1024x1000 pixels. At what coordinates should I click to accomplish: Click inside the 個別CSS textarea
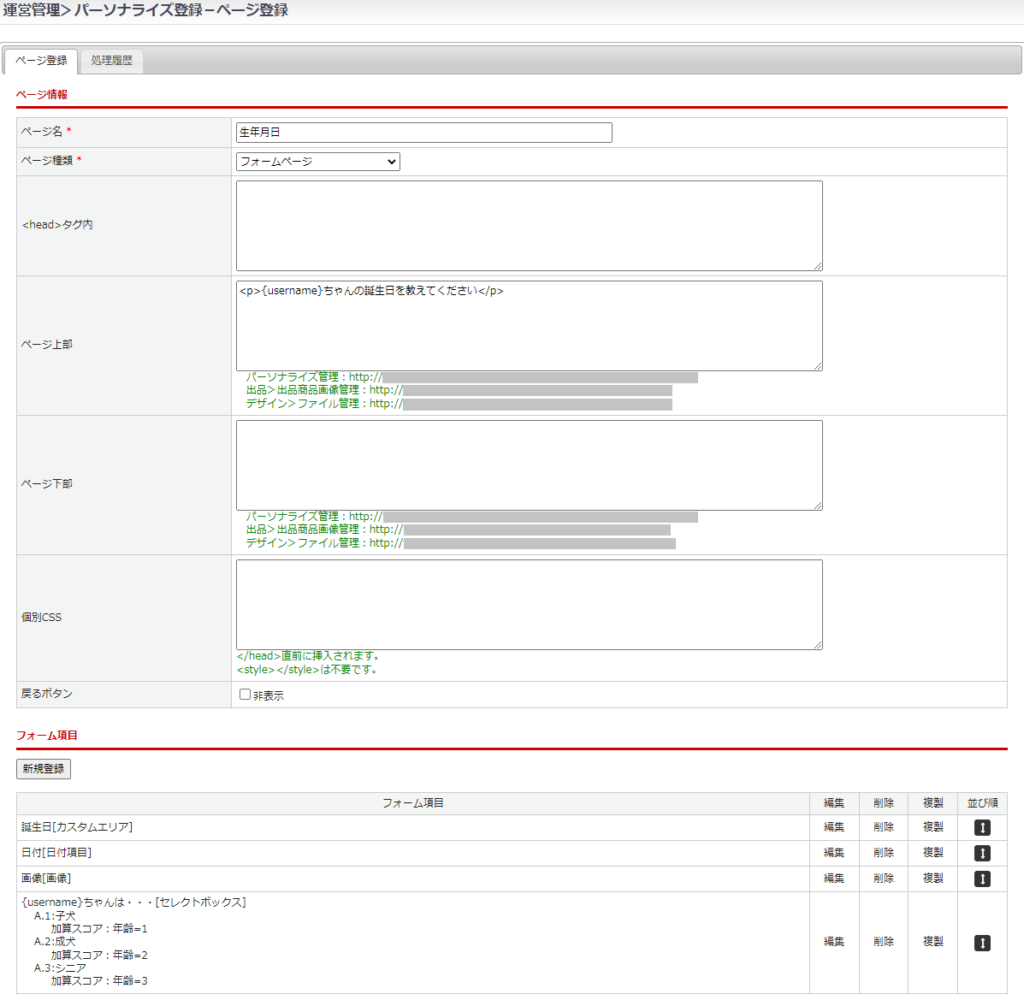click(529, 604)
